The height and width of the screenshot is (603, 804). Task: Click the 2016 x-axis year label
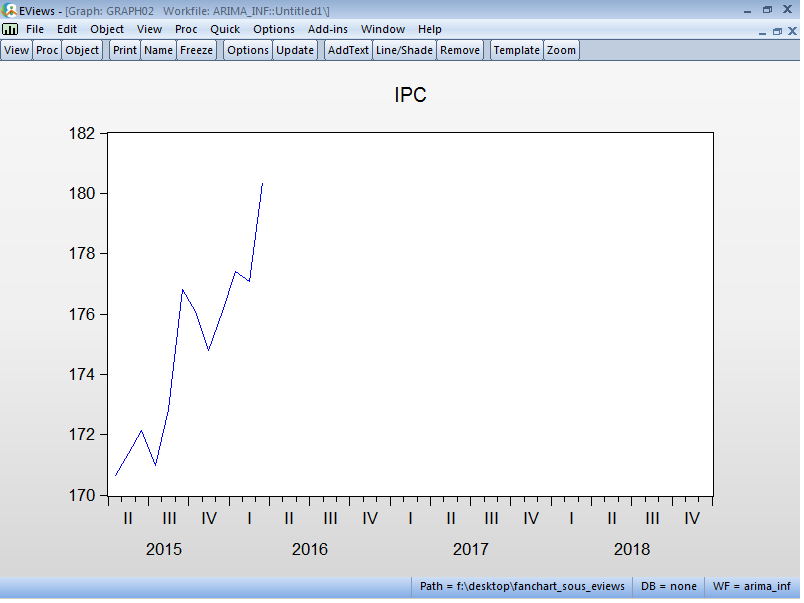pos(310,549)
